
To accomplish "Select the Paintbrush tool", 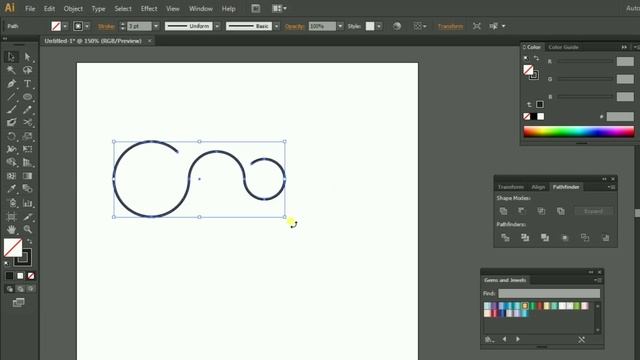I will click(11, 109).
